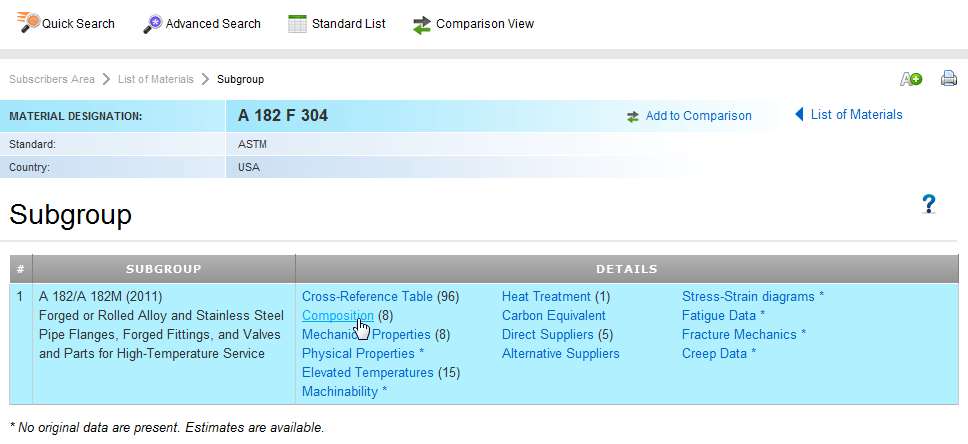Click the Comparison View arrows icon
The width and height of the screenshot is (968, 444).
pyautogui.click(x=422, y=25)
